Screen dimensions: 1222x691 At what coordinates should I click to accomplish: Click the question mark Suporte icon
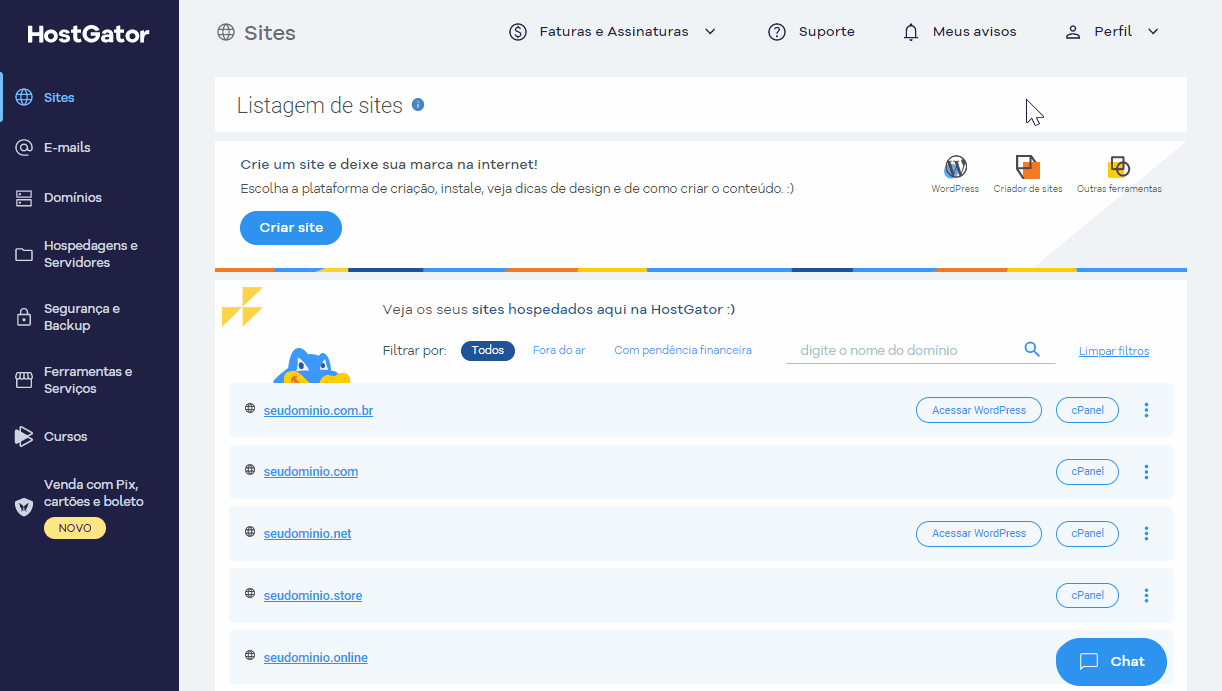[x=777, y=32]
